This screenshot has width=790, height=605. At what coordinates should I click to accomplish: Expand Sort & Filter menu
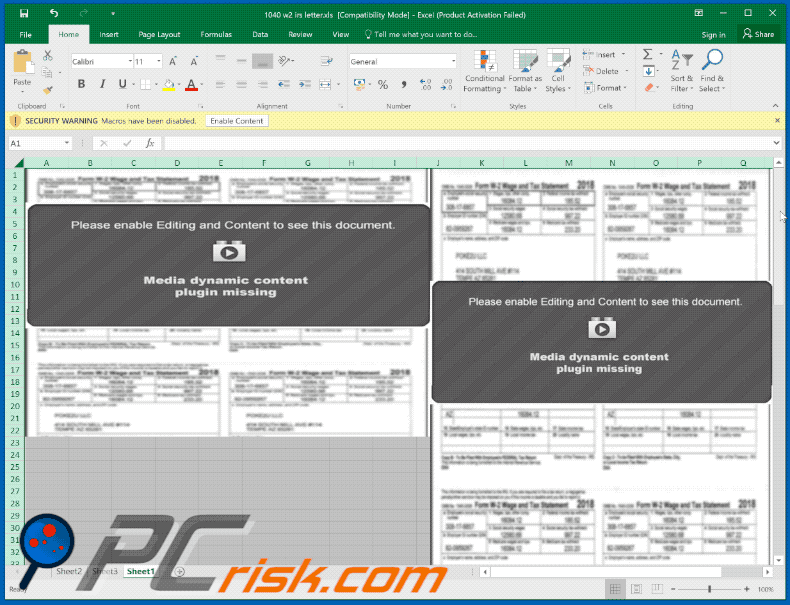tap(682, 71)
